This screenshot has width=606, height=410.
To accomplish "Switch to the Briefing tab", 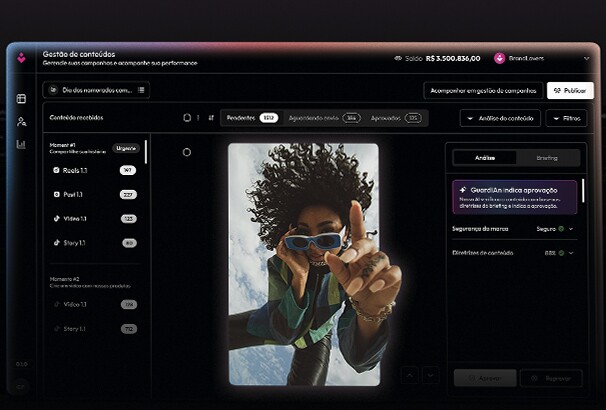I will [x=547, y=158].
